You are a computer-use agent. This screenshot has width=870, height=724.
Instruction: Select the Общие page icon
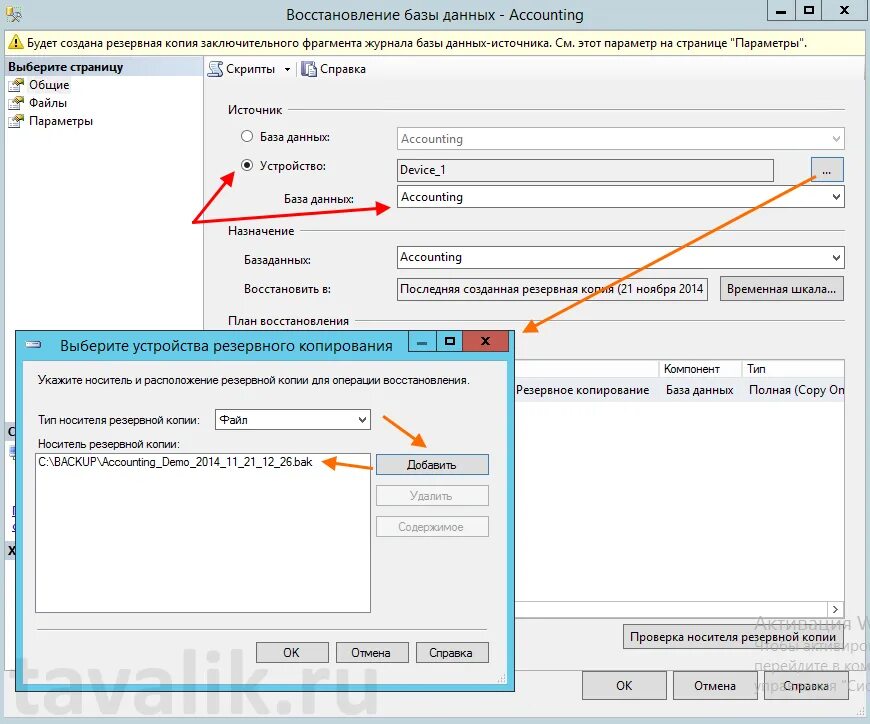click(16, 85)
